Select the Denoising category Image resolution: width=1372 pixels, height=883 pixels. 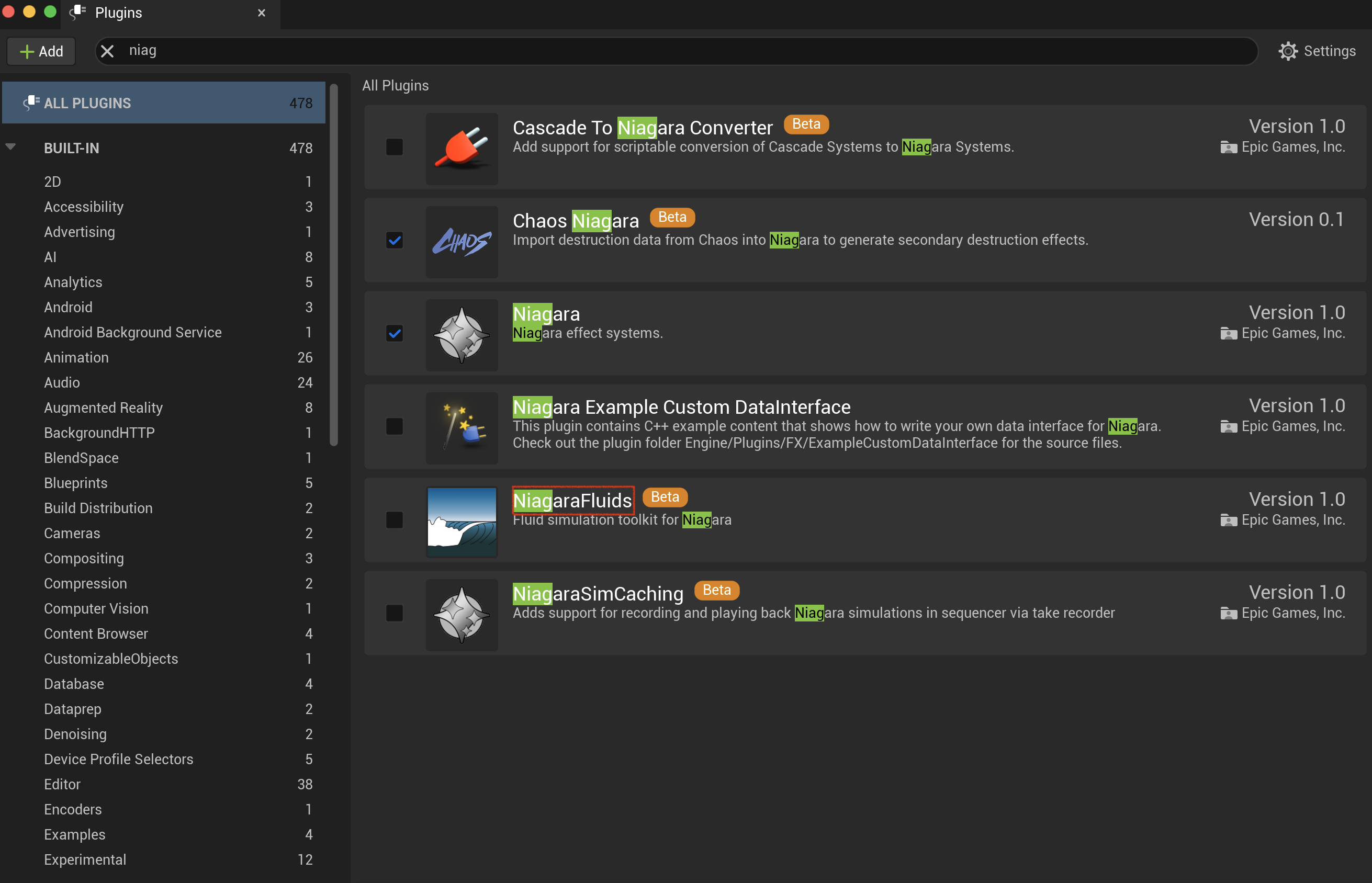coord(163,734)
